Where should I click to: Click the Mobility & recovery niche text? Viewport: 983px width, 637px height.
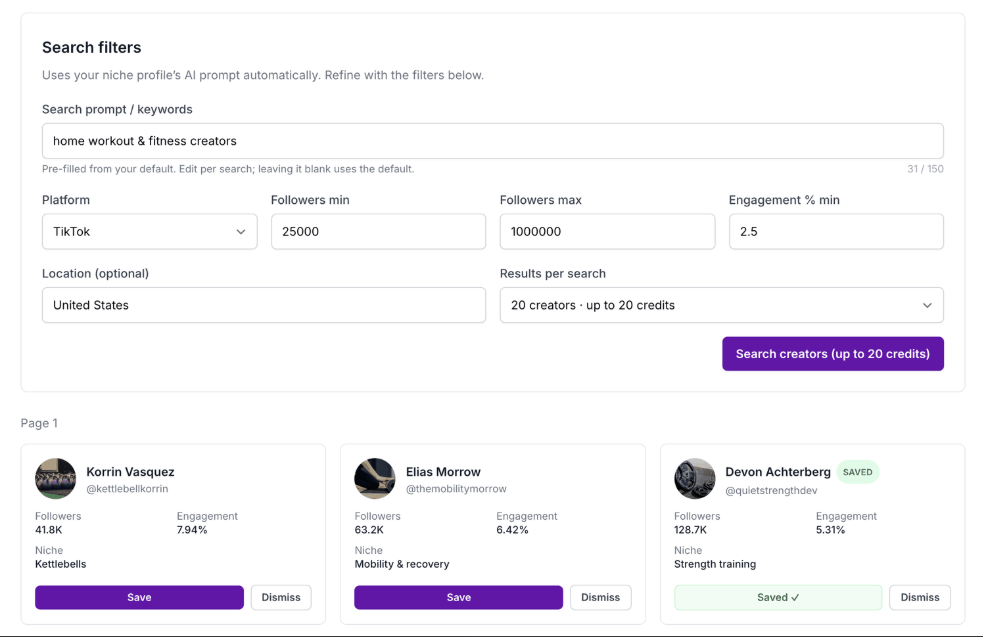402,564
